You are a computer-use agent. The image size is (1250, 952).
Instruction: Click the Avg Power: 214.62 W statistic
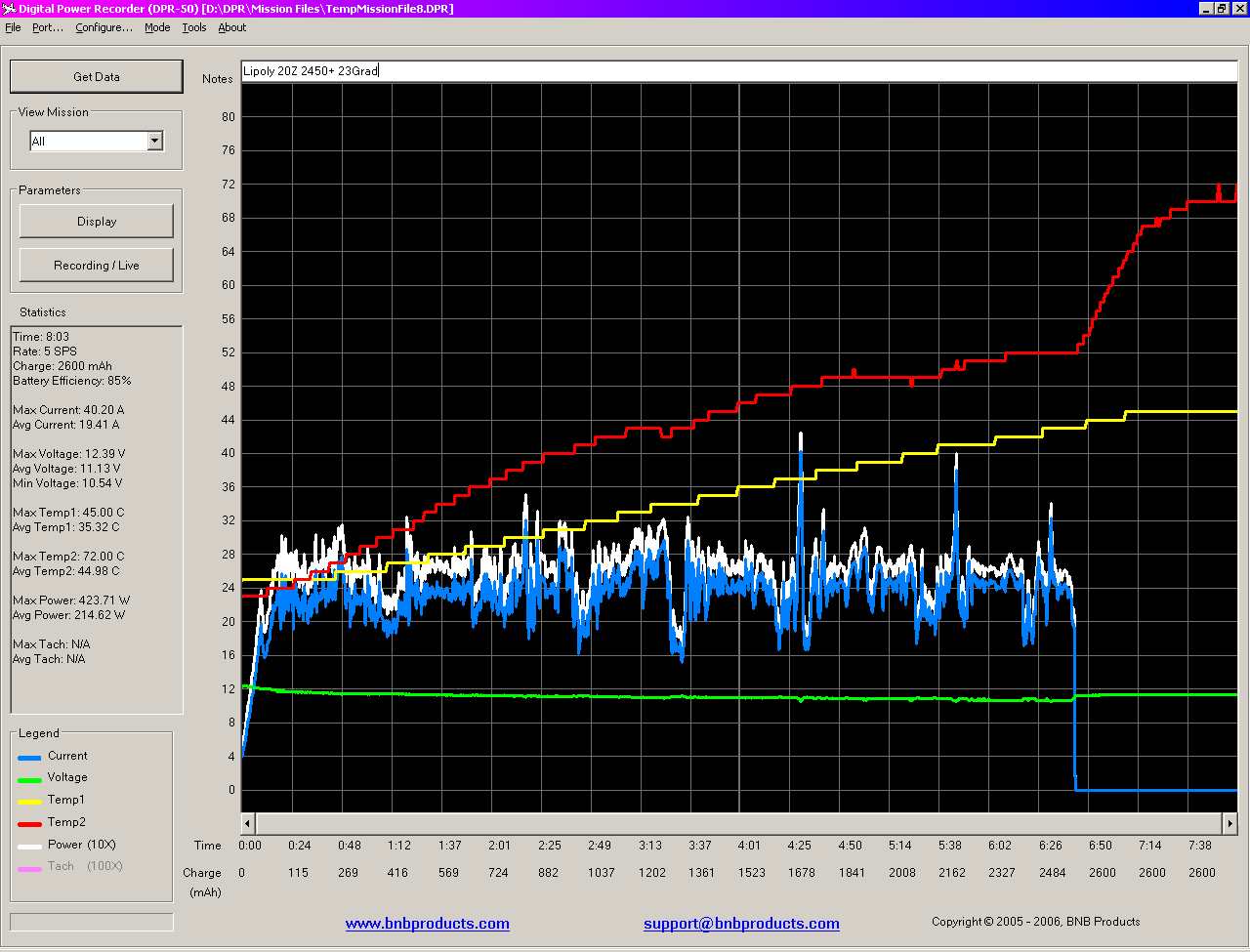(70, 615)
